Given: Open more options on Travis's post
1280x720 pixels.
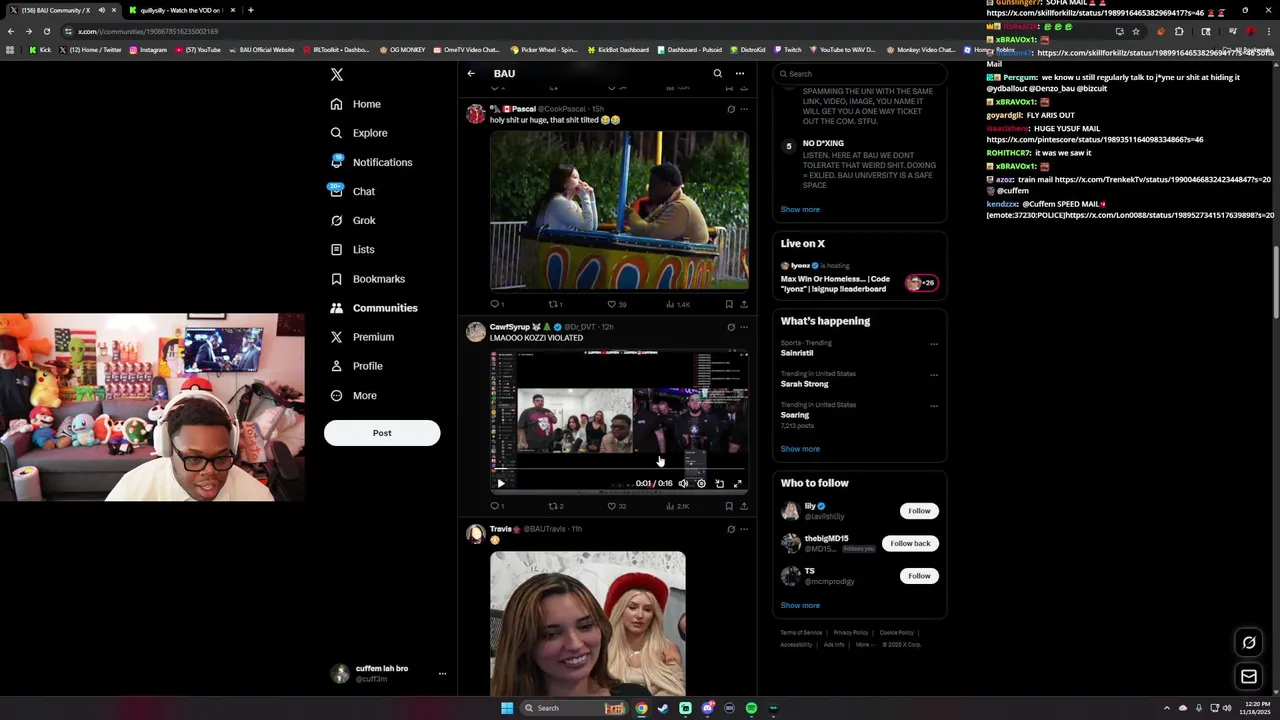Looking at the screenshot, I should click(744, 529).
